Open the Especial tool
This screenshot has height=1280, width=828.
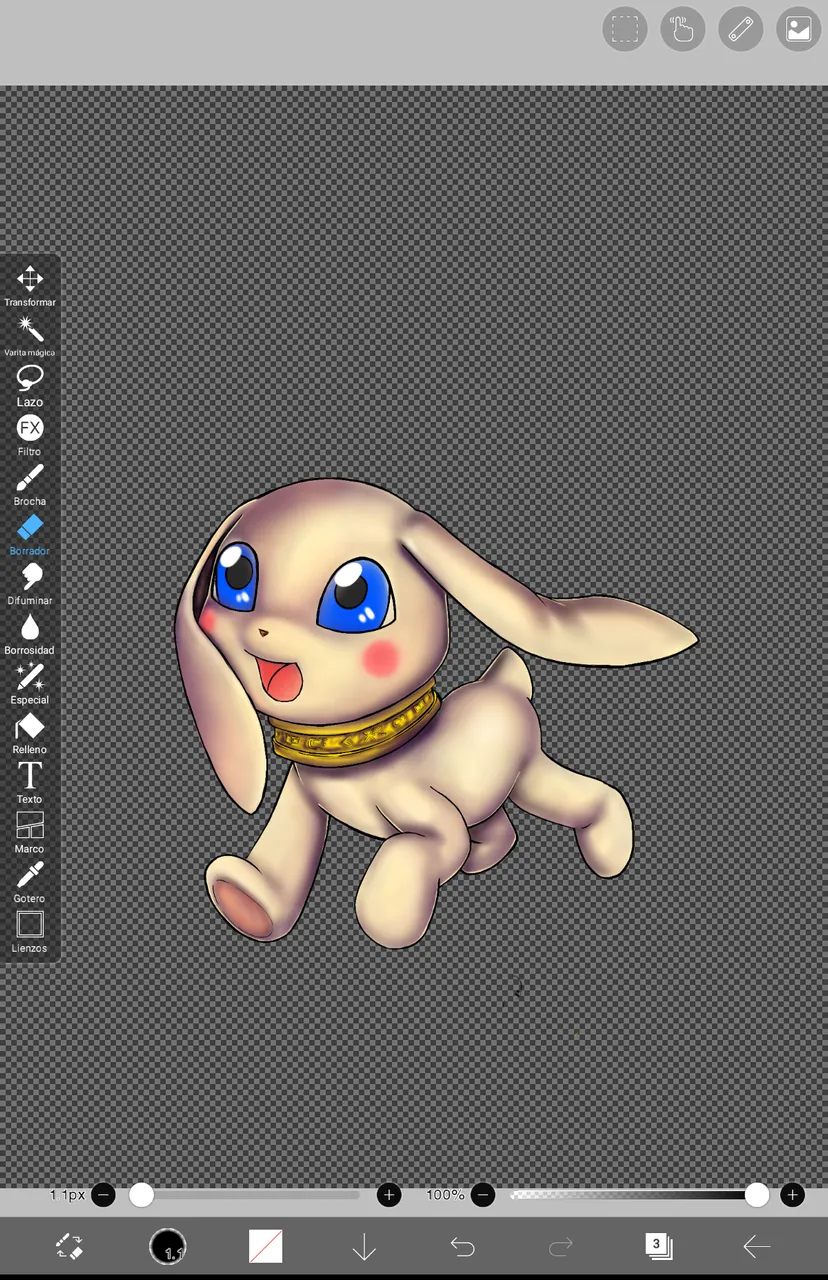point(30,684)
